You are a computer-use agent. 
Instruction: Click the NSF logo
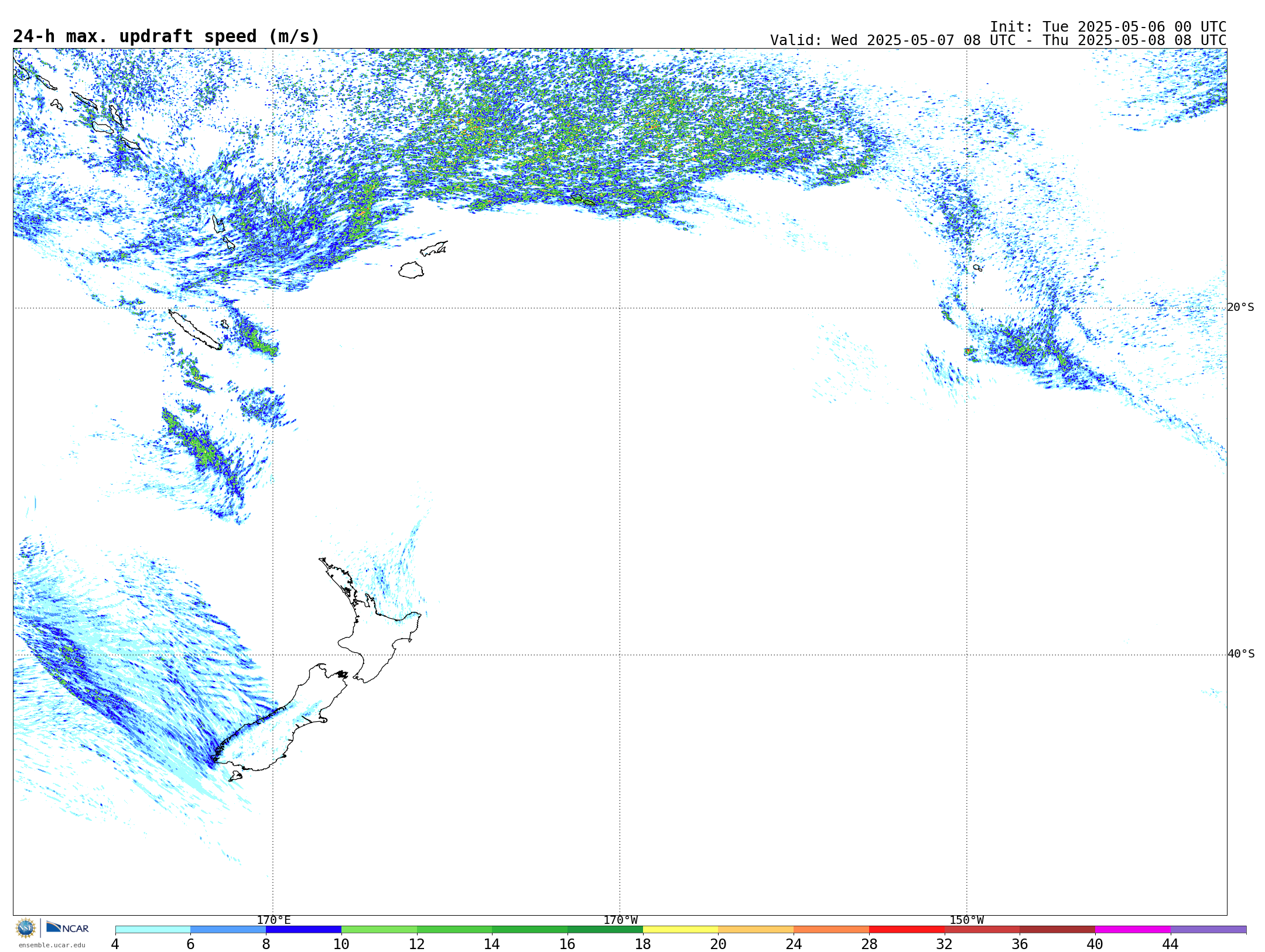click(26, 928)
